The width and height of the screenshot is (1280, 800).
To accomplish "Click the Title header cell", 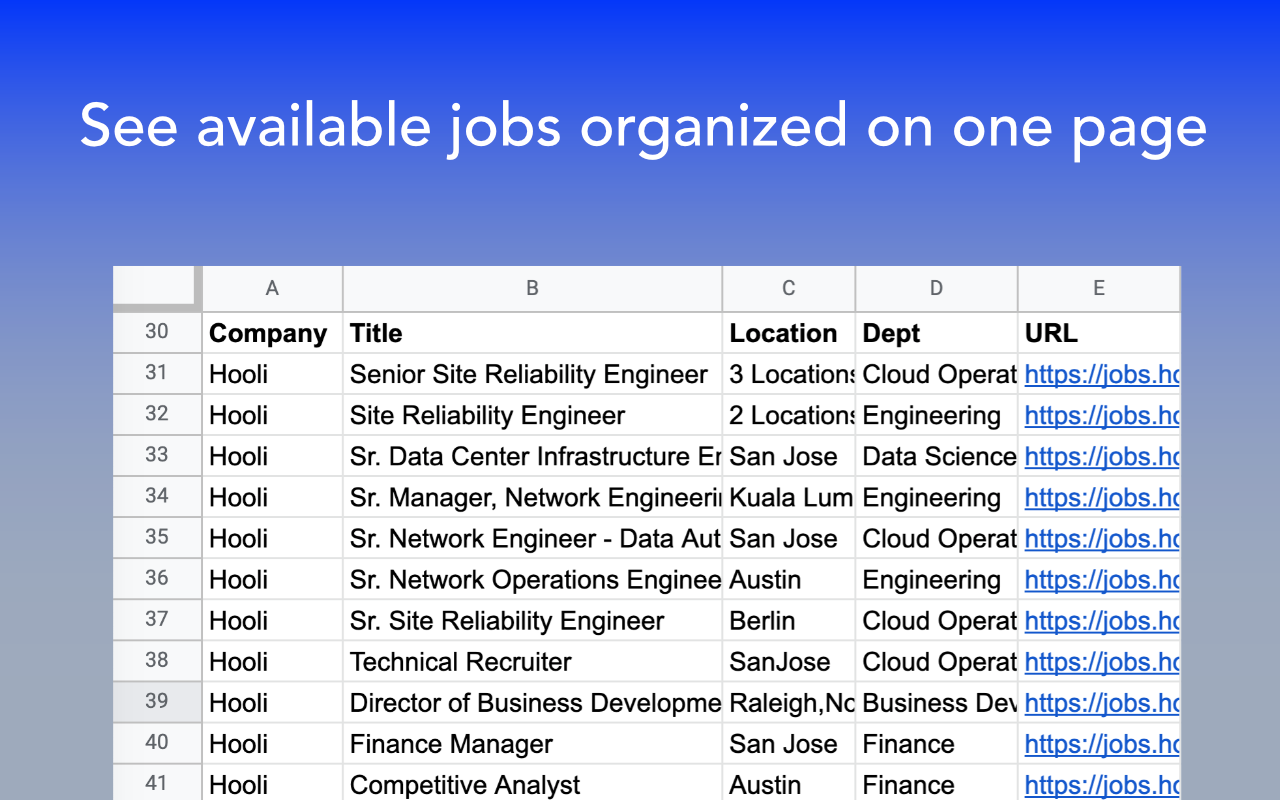I will (x=532, y=333).
